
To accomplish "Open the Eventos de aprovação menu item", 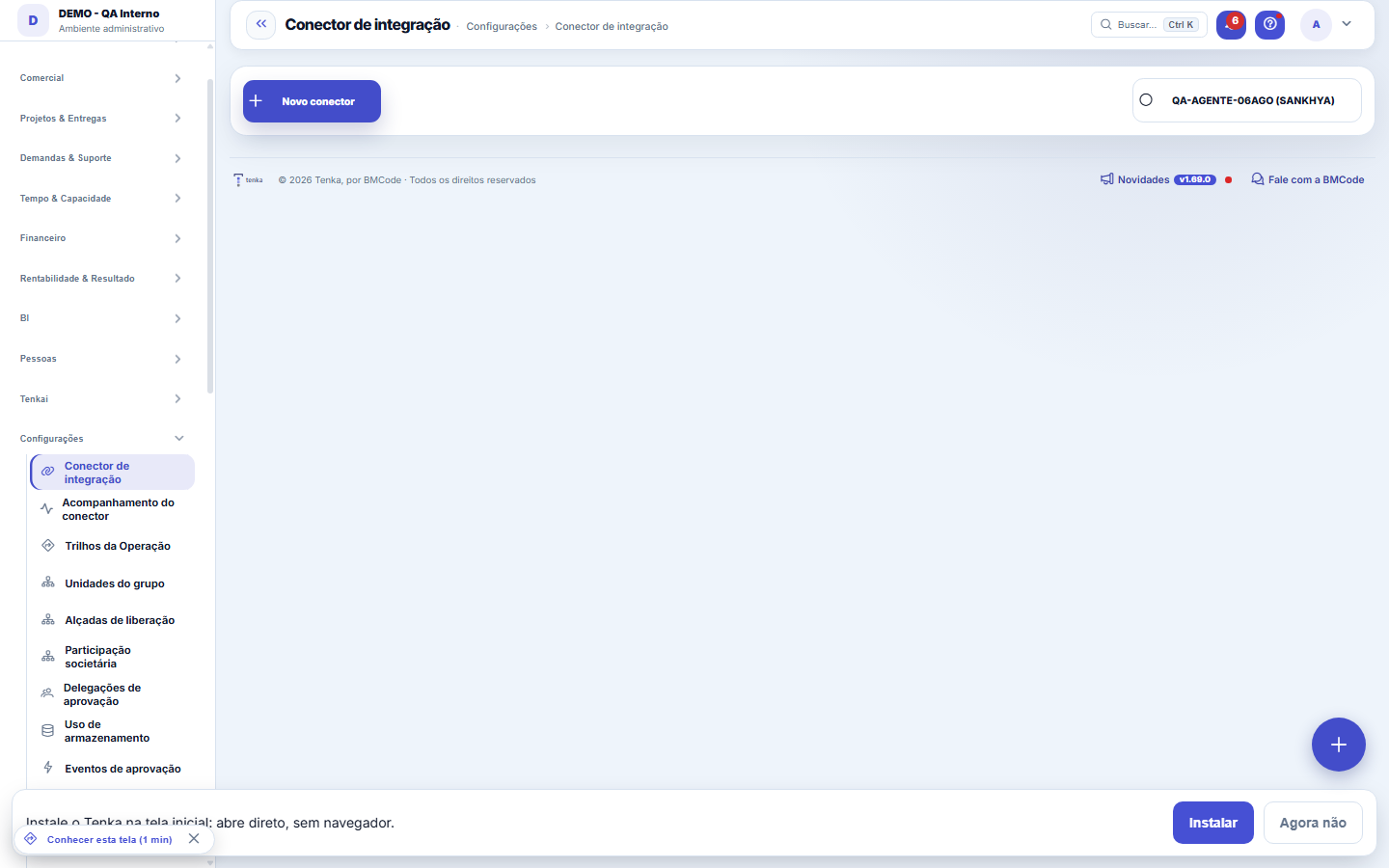I will (113, 769).
